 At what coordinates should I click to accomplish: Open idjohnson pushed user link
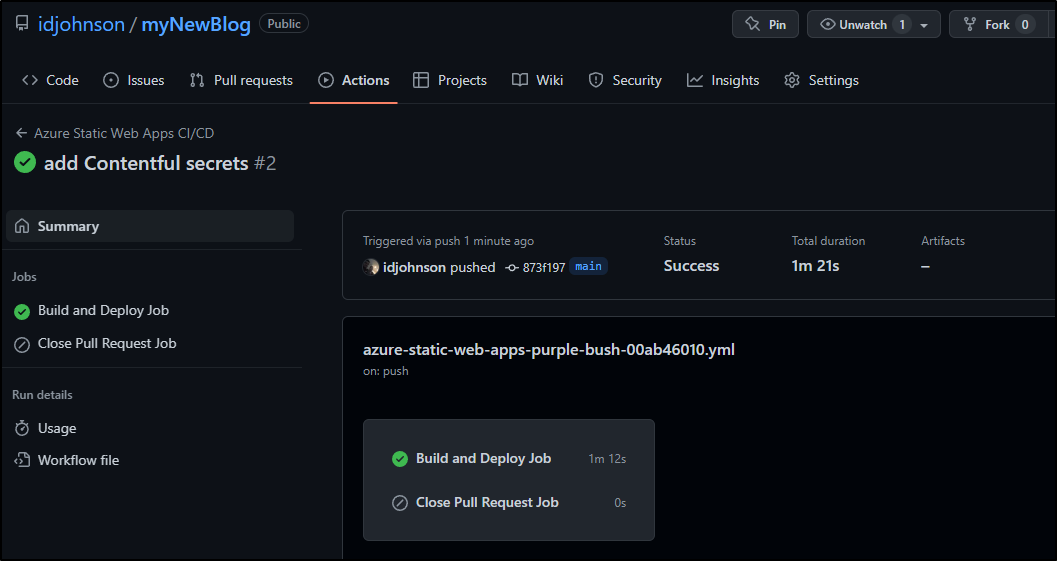[415, 267]
